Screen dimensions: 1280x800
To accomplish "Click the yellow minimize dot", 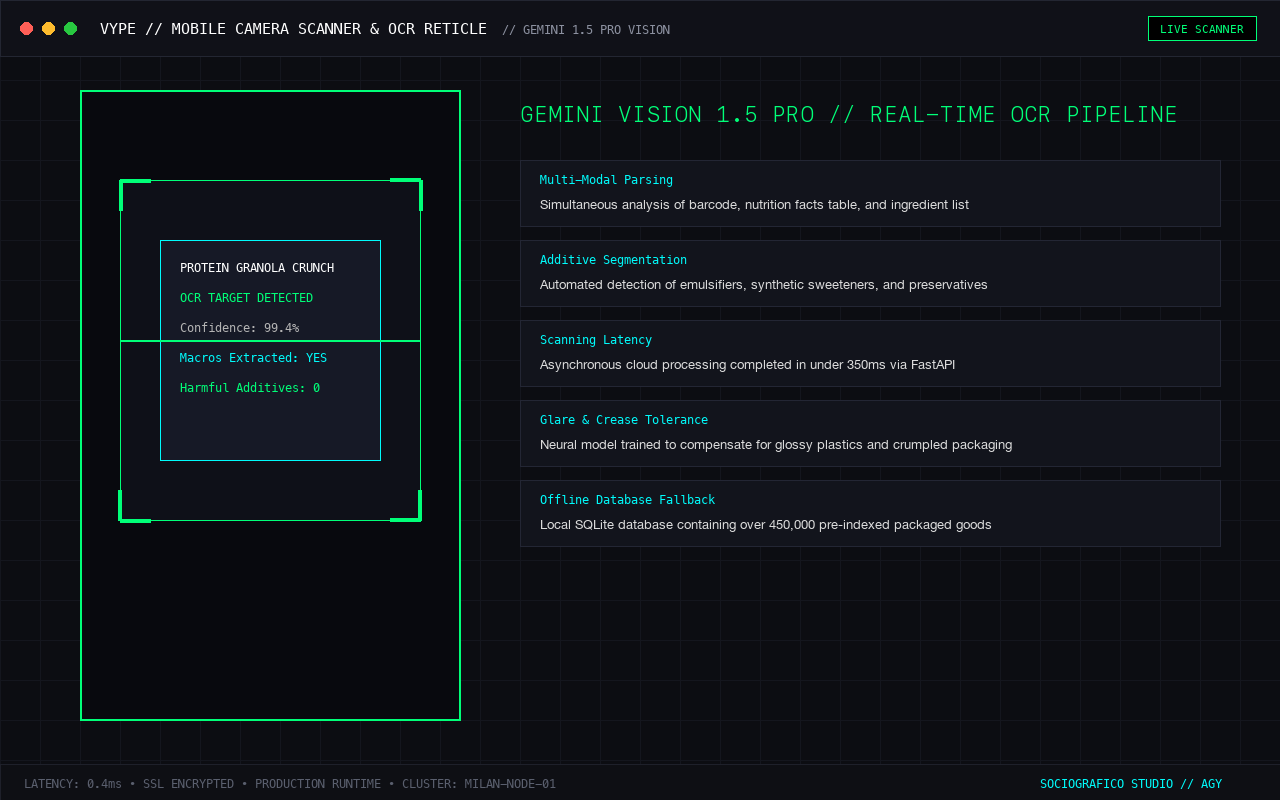I will point(49,29).
